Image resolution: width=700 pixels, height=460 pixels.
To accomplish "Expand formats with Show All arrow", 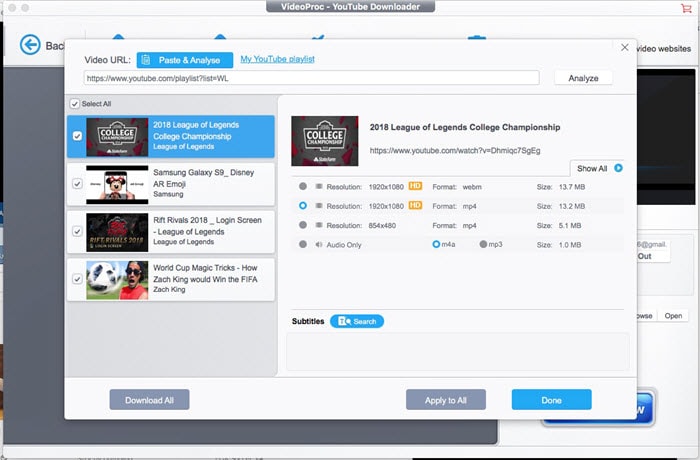I will [x=618, y=168].
